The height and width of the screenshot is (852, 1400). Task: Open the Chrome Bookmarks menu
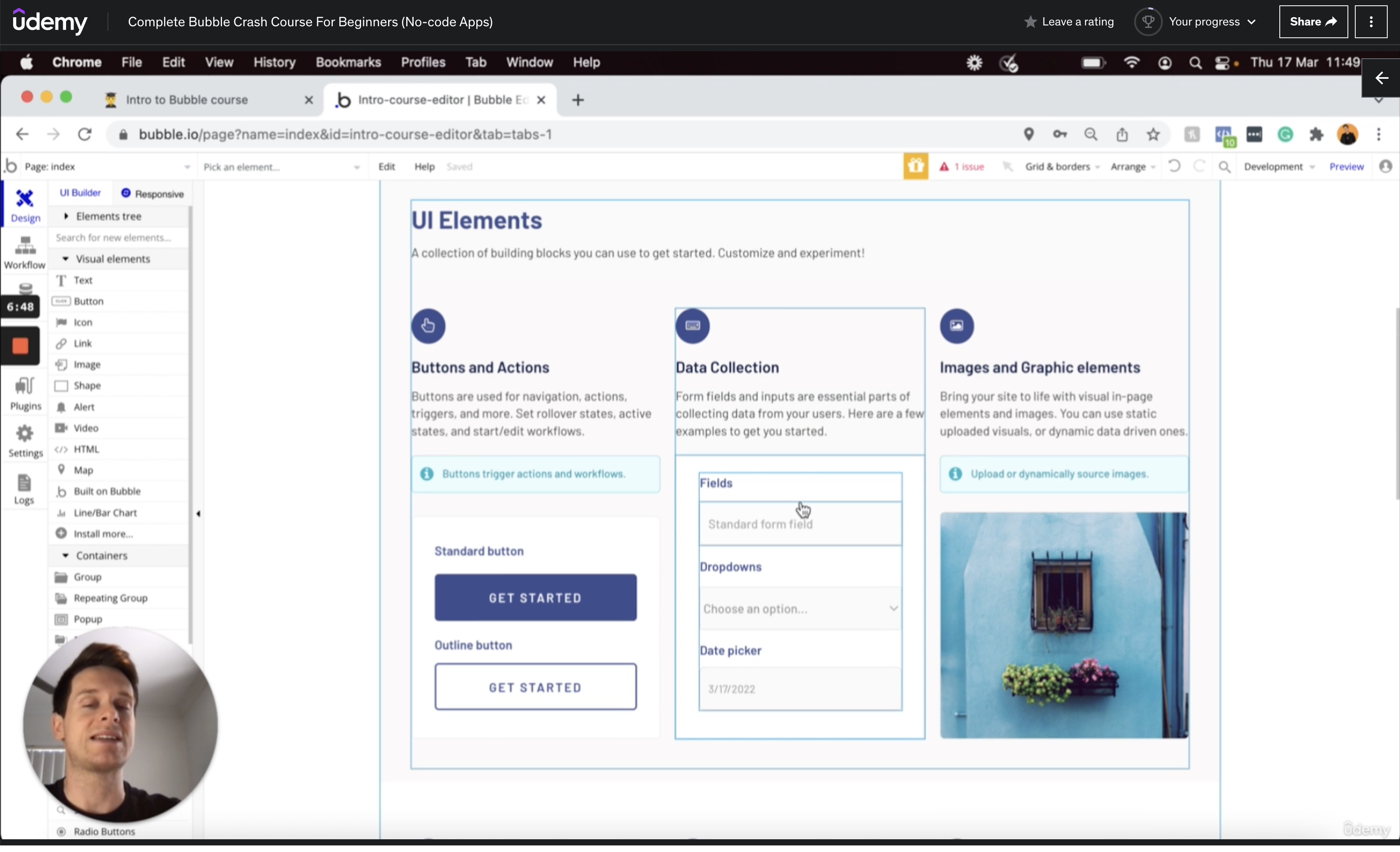[348, 62]
